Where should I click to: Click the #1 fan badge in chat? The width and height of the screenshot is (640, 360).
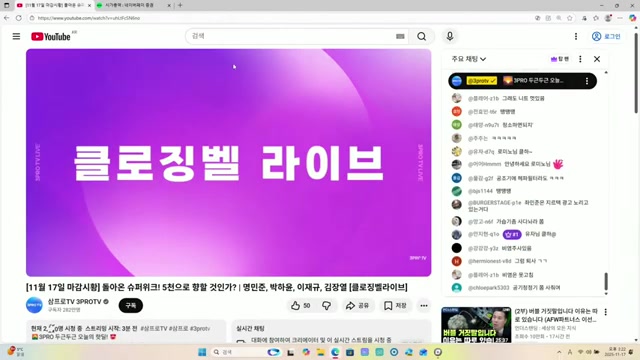512,234
